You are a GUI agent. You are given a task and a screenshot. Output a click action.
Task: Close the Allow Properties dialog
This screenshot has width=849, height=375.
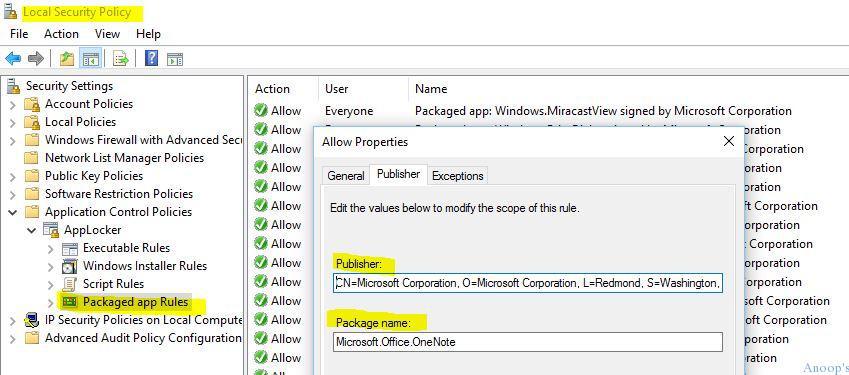[729, 141]
